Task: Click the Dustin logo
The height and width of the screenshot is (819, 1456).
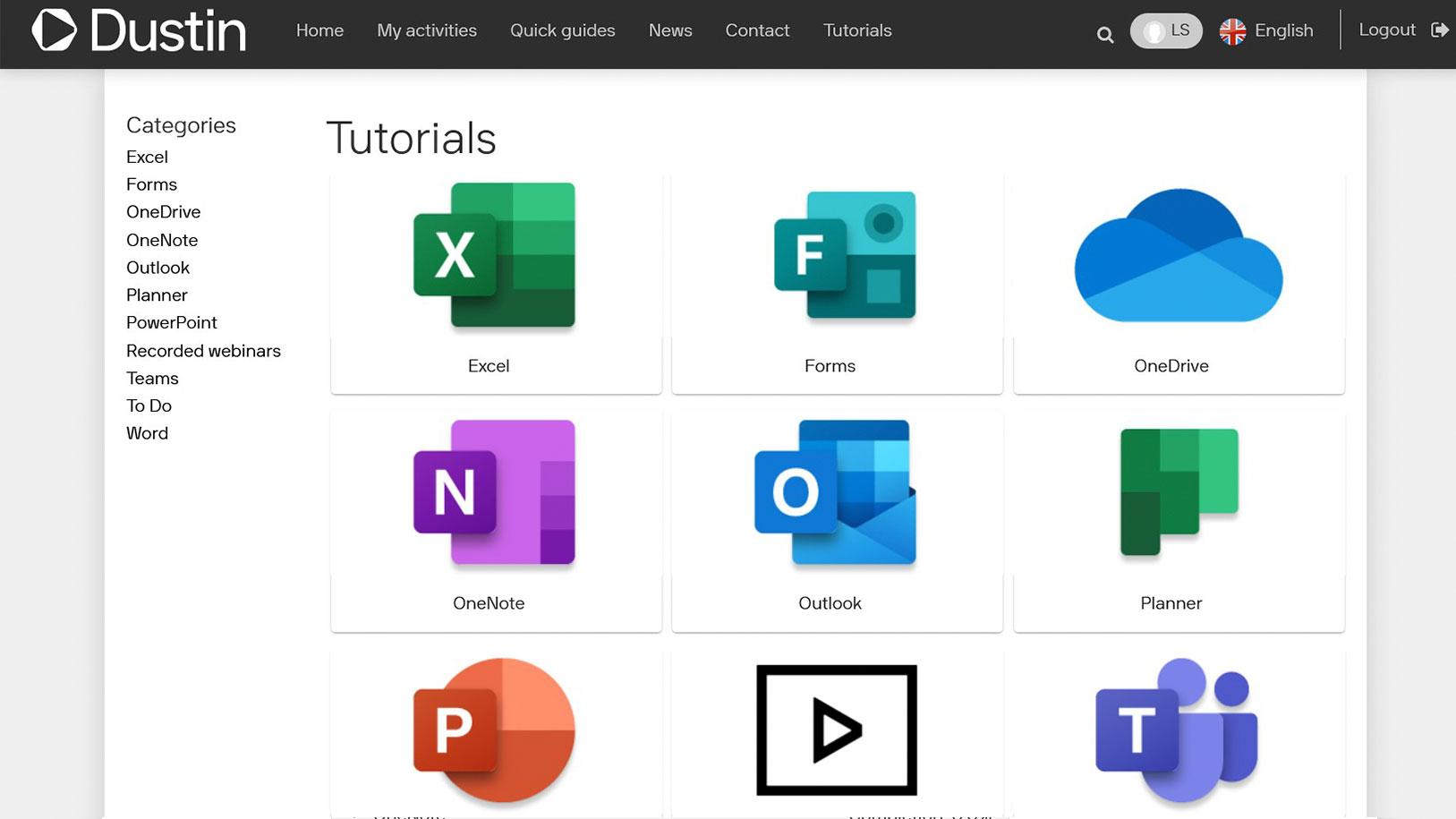Action: pos(139,30)
